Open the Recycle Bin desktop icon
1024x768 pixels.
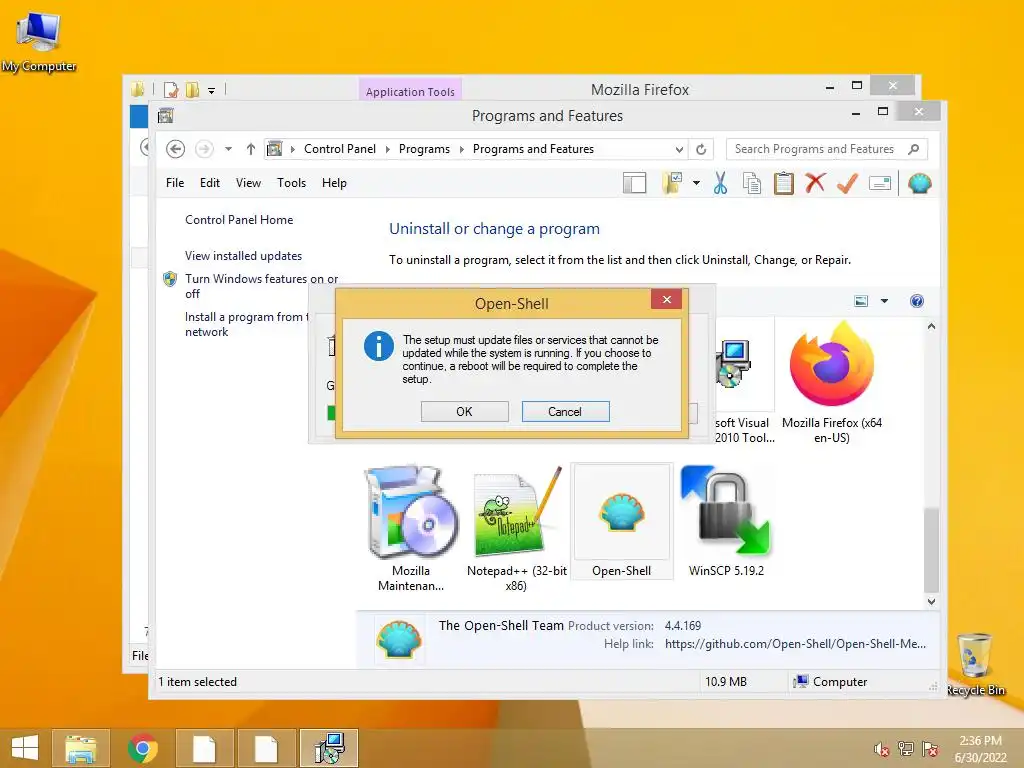[974, 665]
